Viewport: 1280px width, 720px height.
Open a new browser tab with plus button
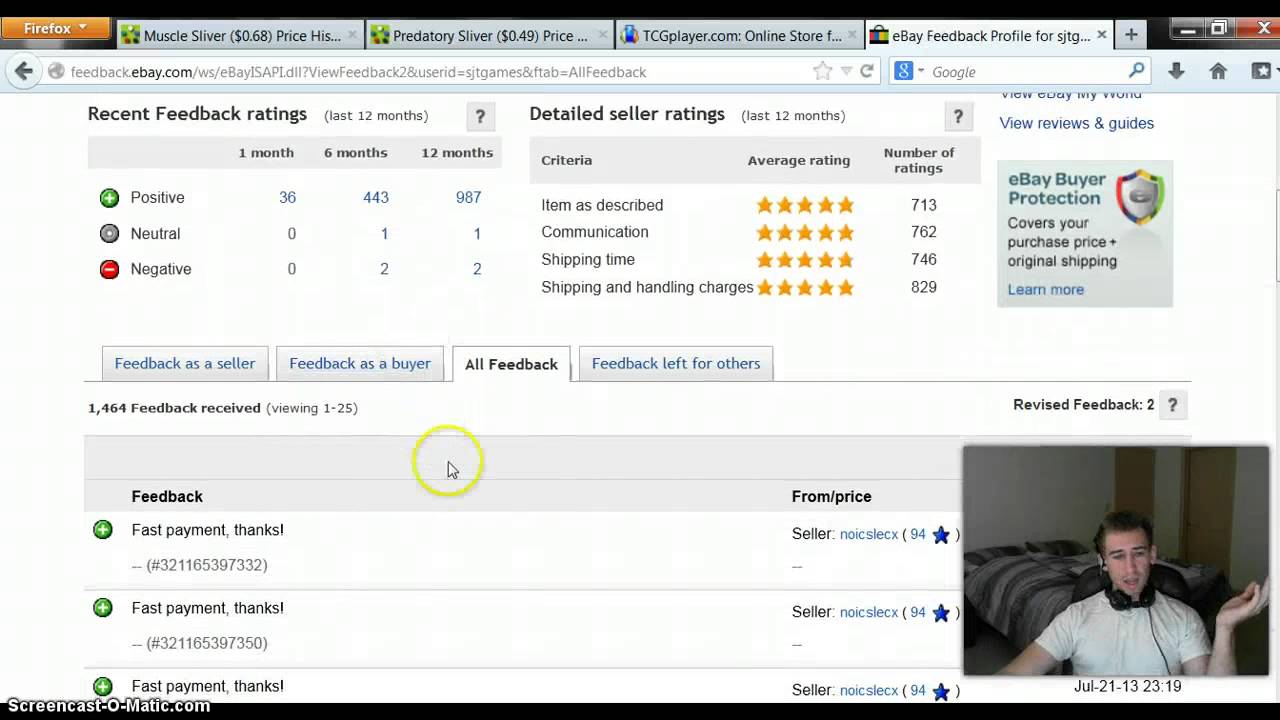point(1131,35)
